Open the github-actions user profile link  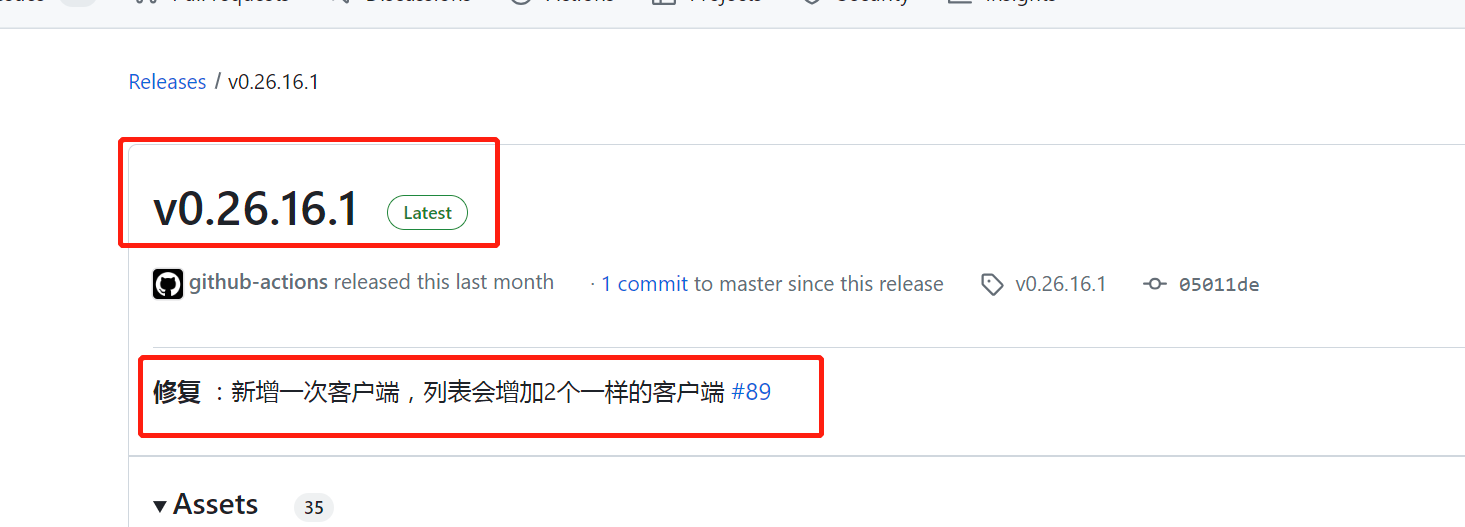click(258, 282)
